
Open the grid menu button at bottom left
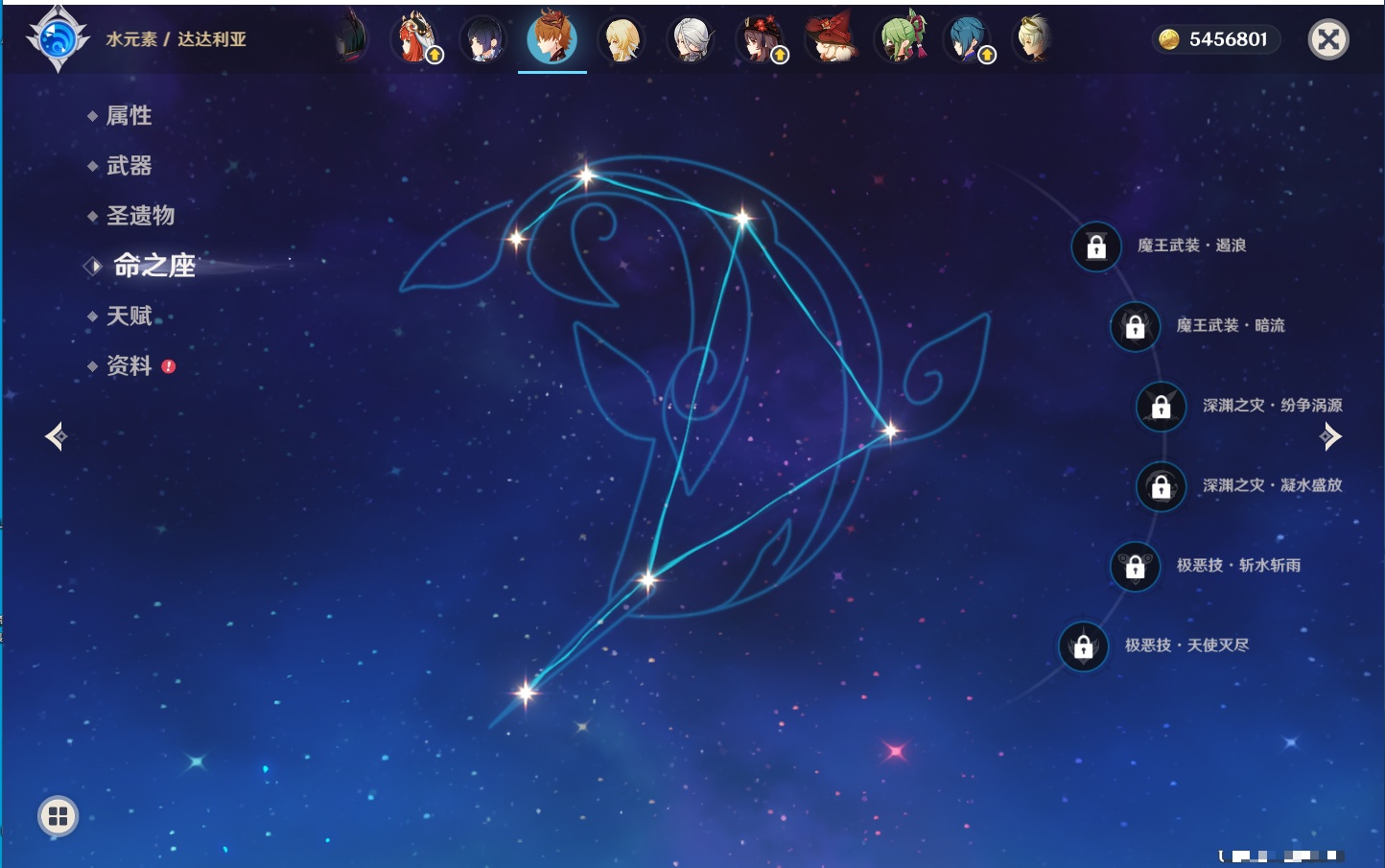58,816
